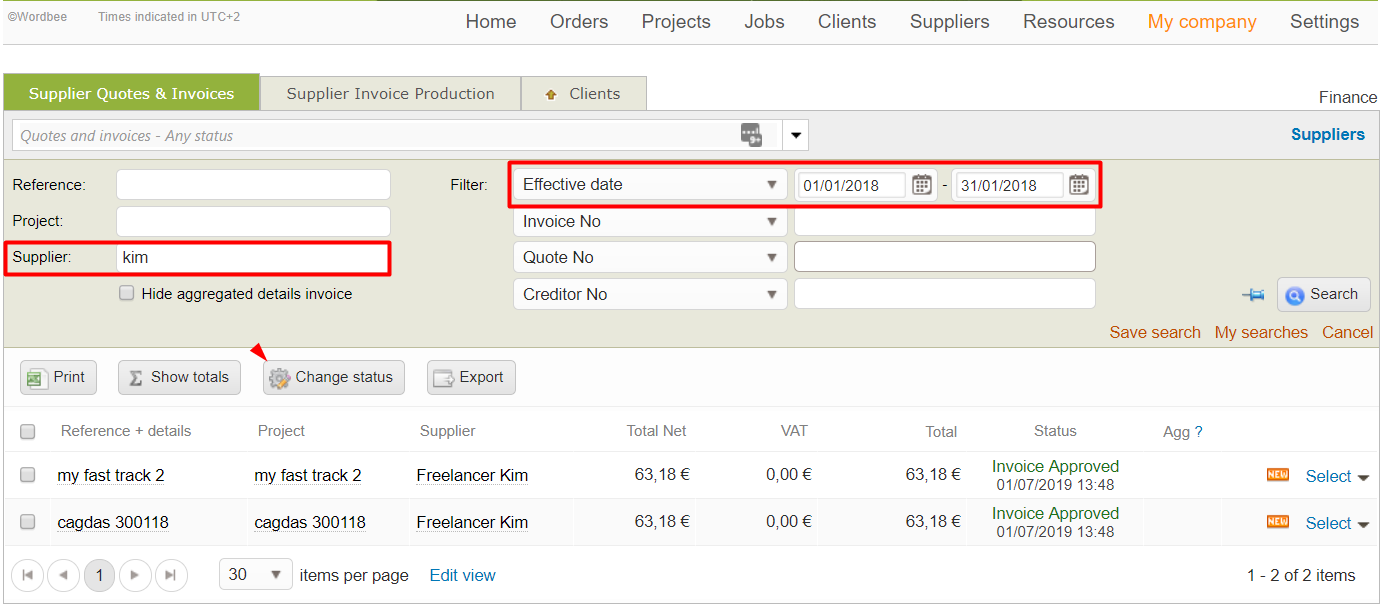Open the start date calendar picker
The image size is (1387, 611).
[x=922, y=185]
